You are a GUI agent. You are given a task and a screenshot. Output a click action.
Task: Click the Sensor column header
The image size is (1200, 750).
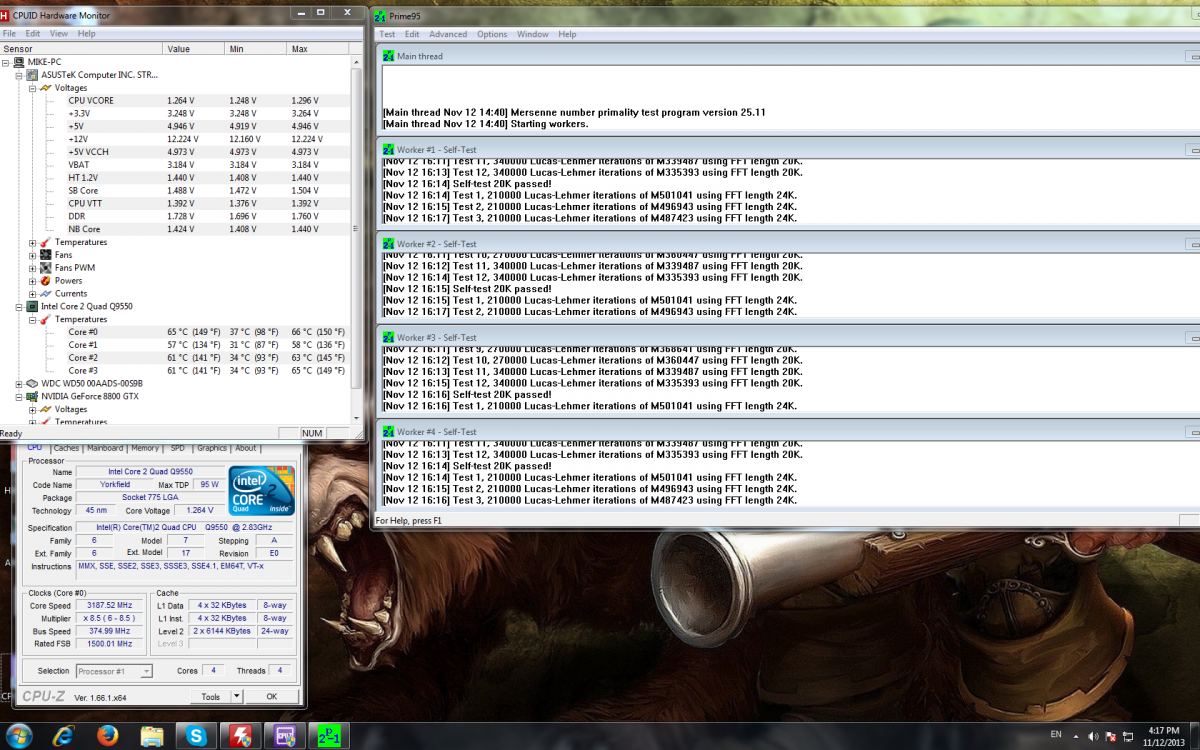[81, 48]
